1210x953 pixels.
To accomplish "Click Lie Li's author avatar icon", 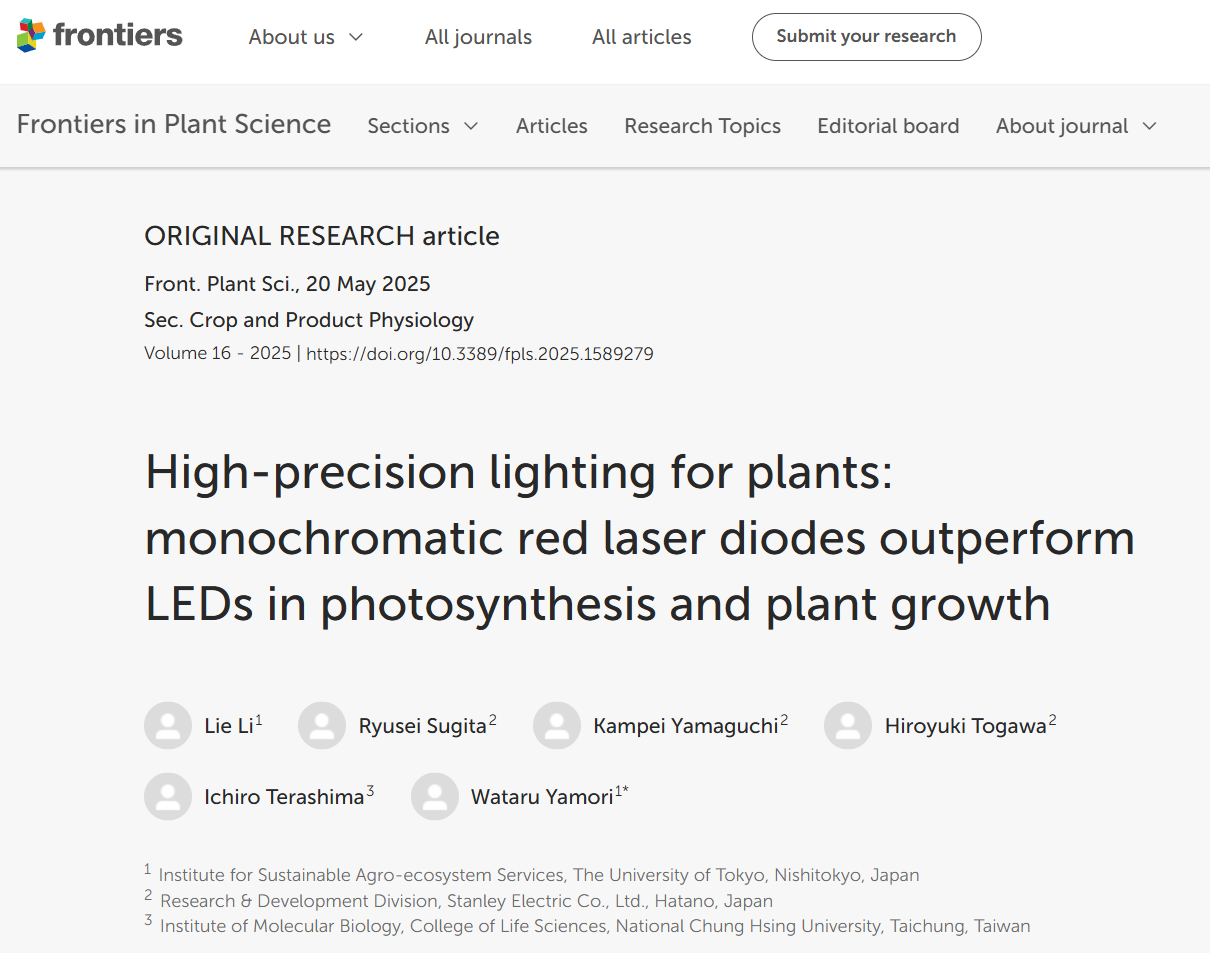I will tap(168, 726).
